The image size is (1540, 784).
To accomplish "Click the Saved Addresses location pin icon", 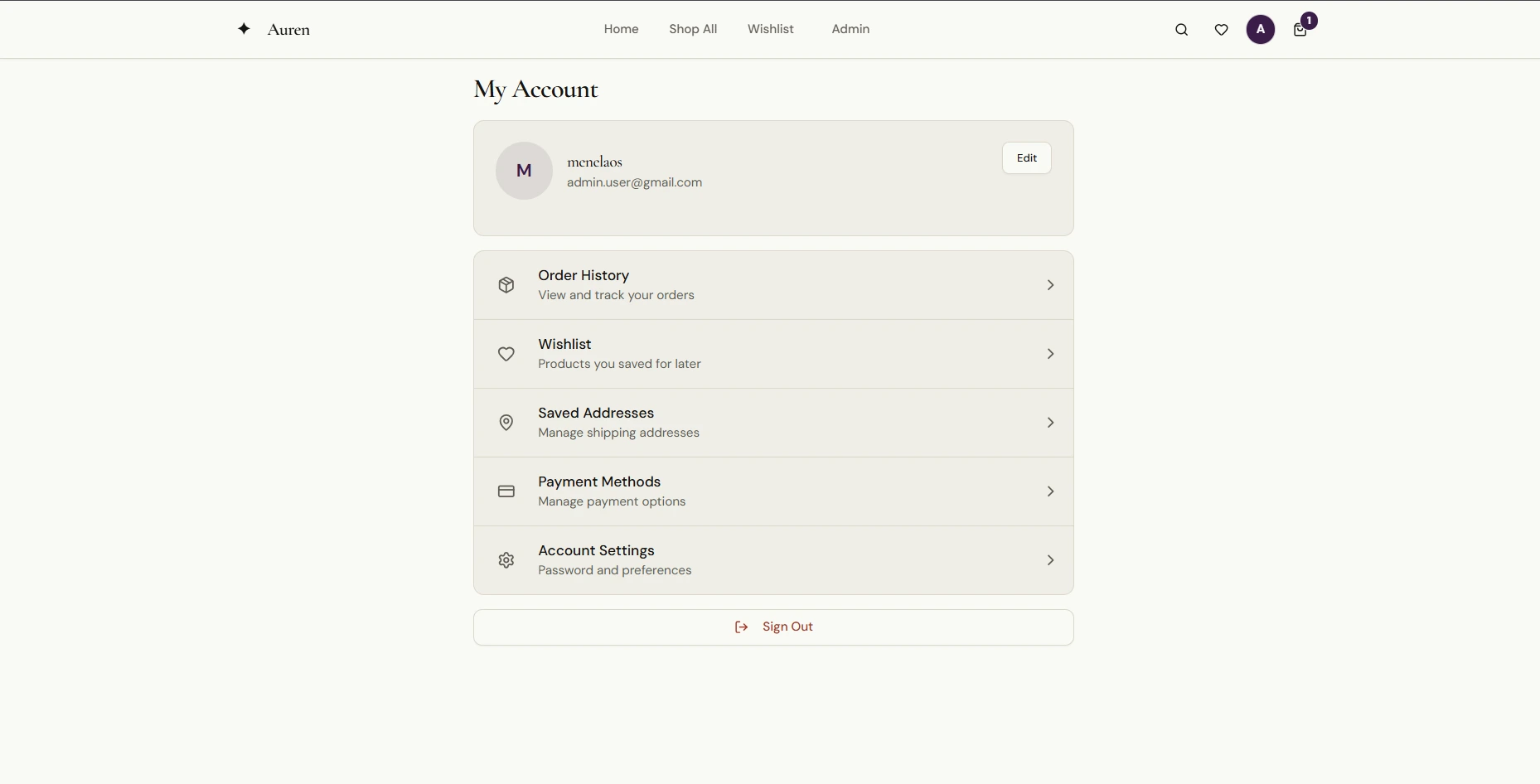I will click(x=506, y=423).
